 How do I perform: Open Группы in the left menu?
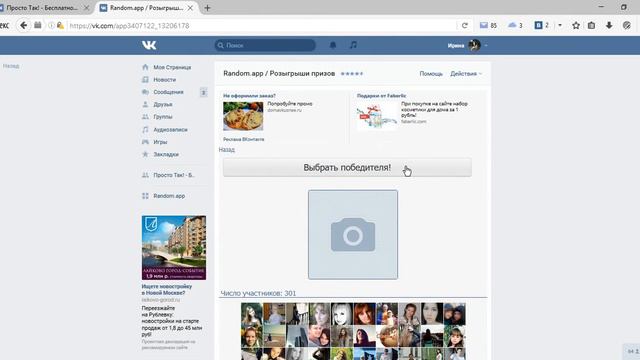pos(163,117)
